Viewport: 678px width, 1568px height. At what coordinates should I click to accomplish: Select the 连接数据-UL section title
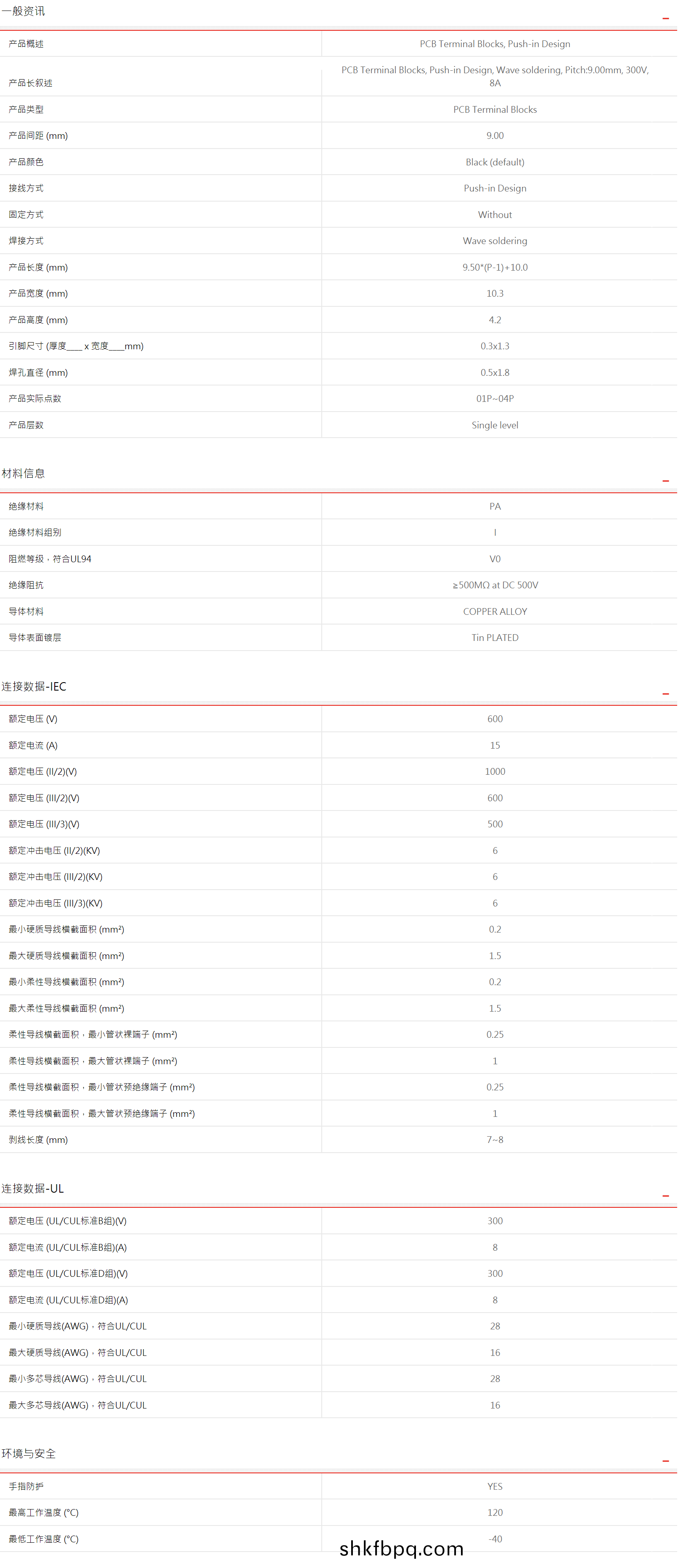pyautogui.click(x=33, y=1189)
